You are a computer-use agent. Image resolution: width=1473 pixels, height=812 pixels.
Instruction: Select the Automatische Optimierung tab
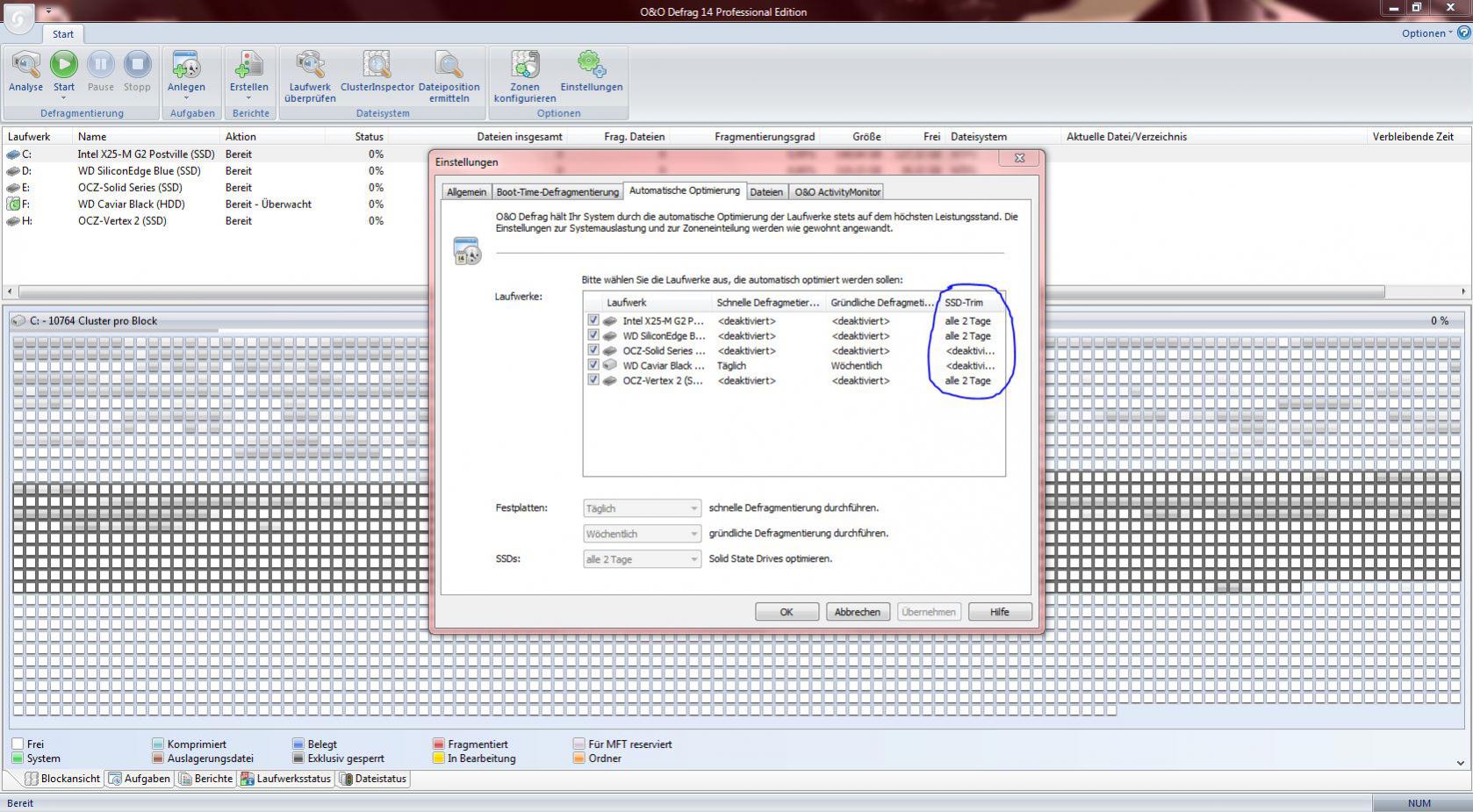pos(685,190)
